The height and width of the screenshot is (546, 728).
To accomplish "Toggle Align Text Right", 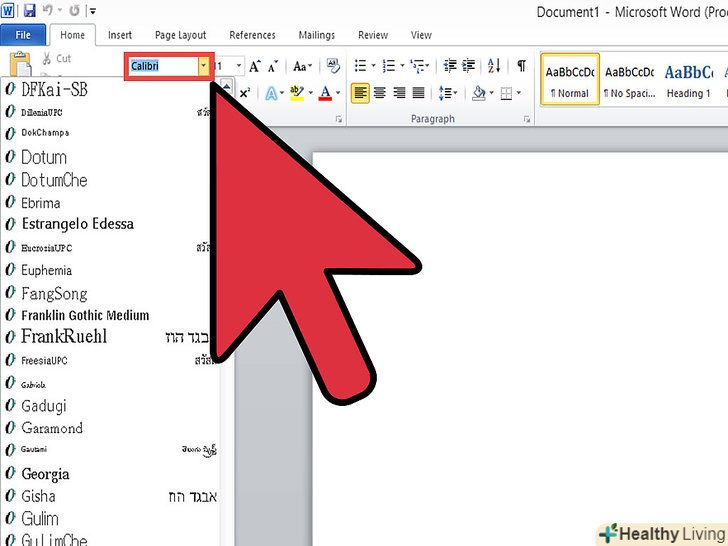I will tap(399, 93).
